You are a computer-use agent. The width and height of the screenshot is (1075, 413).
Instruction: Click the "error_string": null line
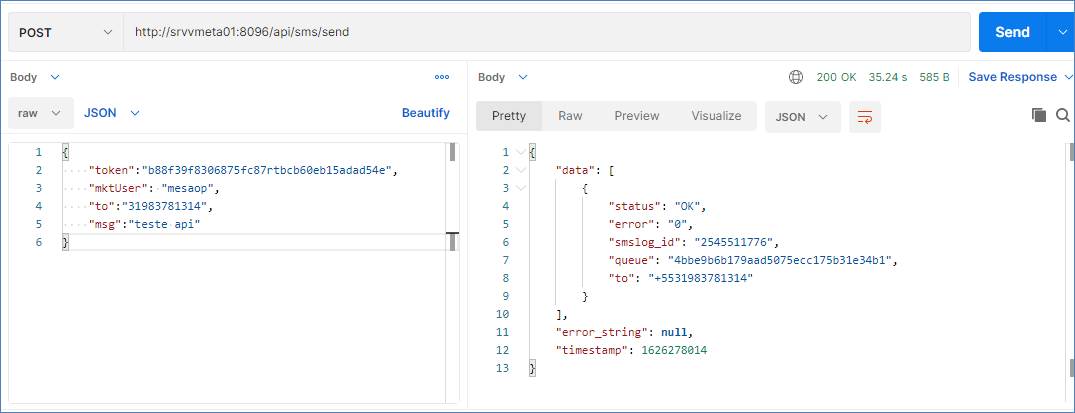625,332
